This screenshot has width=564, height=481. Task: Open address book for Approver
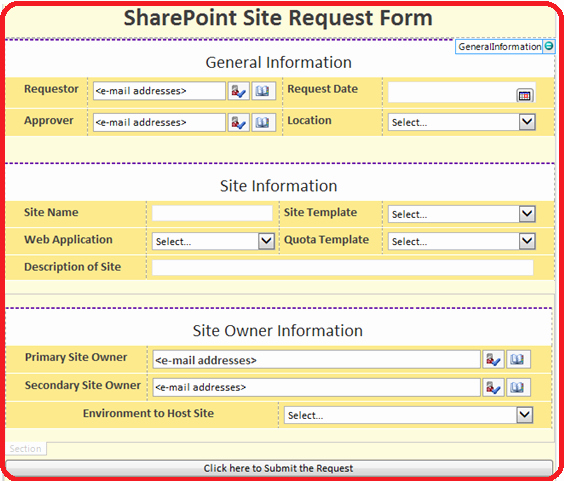click(263, 123)
